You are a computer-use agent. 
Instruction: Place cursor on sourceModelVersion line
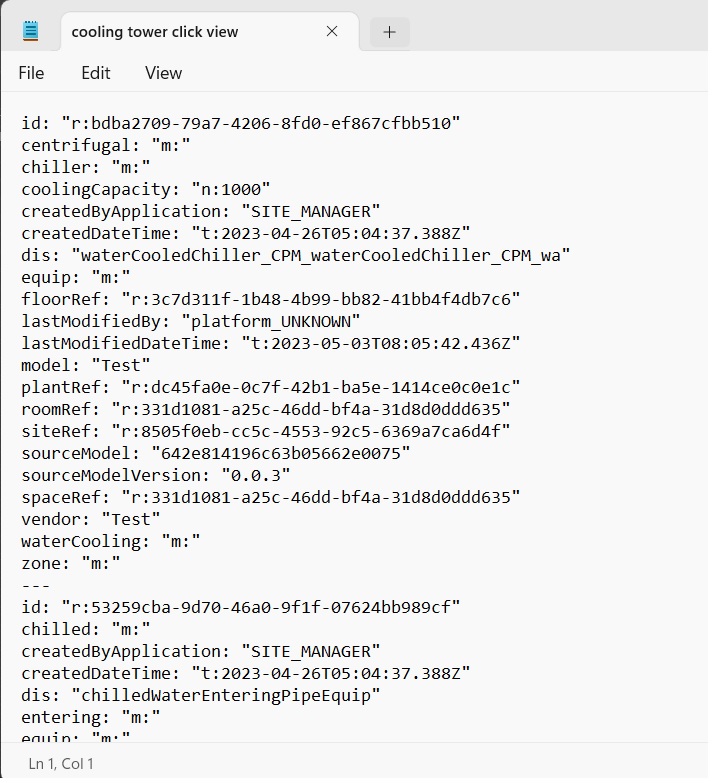point(156,475)
